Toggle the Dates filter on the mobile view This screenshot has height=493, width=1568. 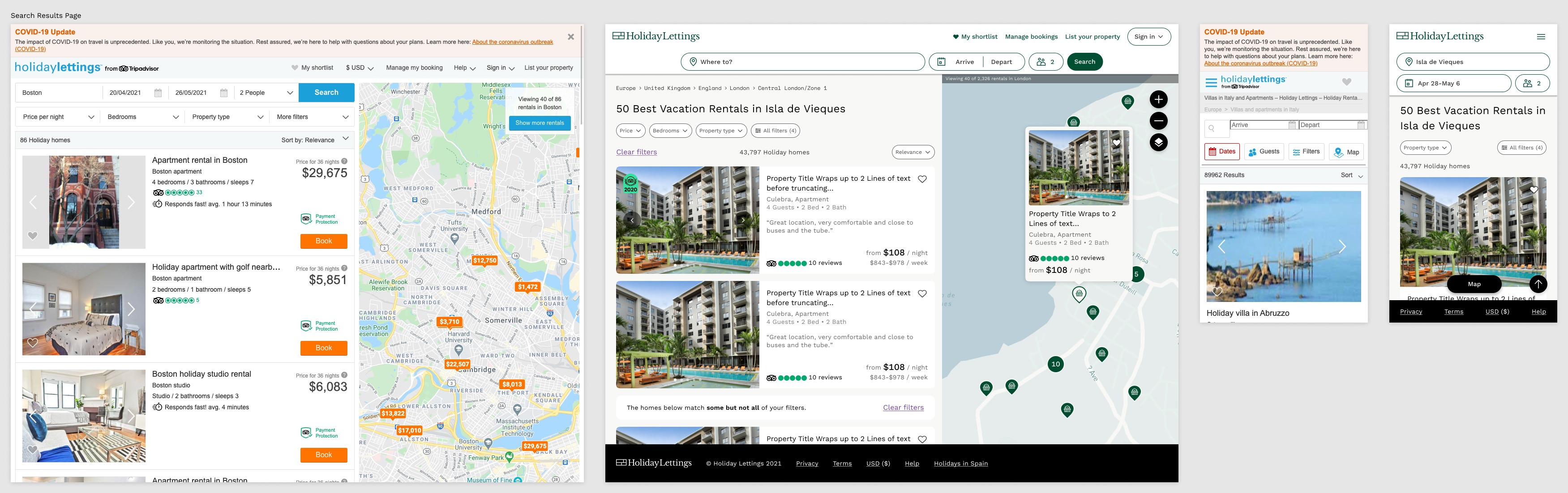pos(1221,152)
